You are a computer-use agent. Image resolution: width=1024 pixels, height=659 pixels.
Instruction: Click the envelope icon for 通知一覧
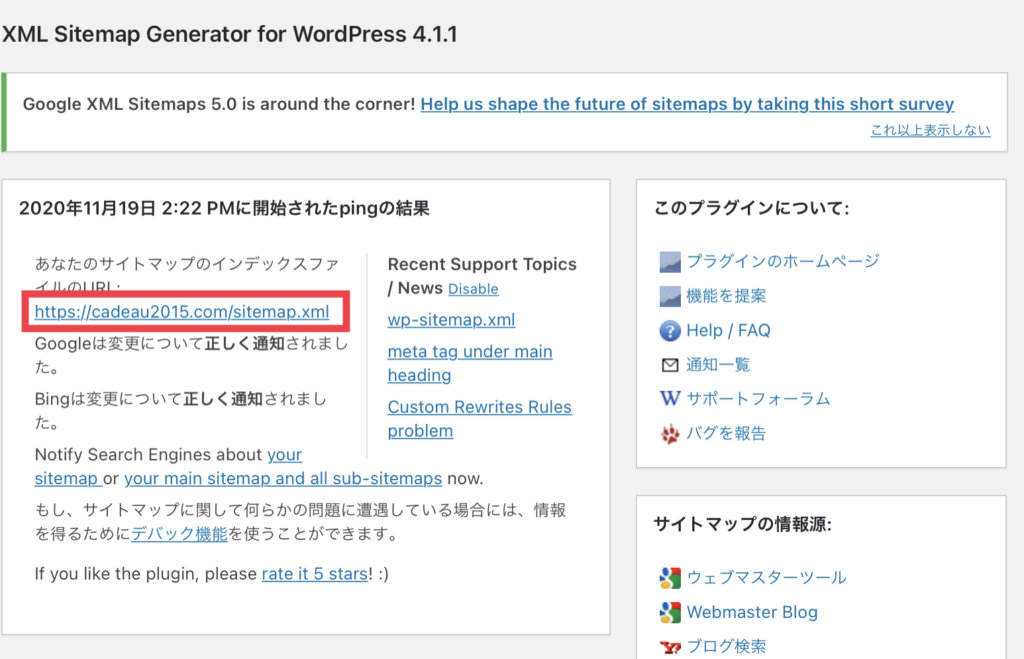pos(669,365)
